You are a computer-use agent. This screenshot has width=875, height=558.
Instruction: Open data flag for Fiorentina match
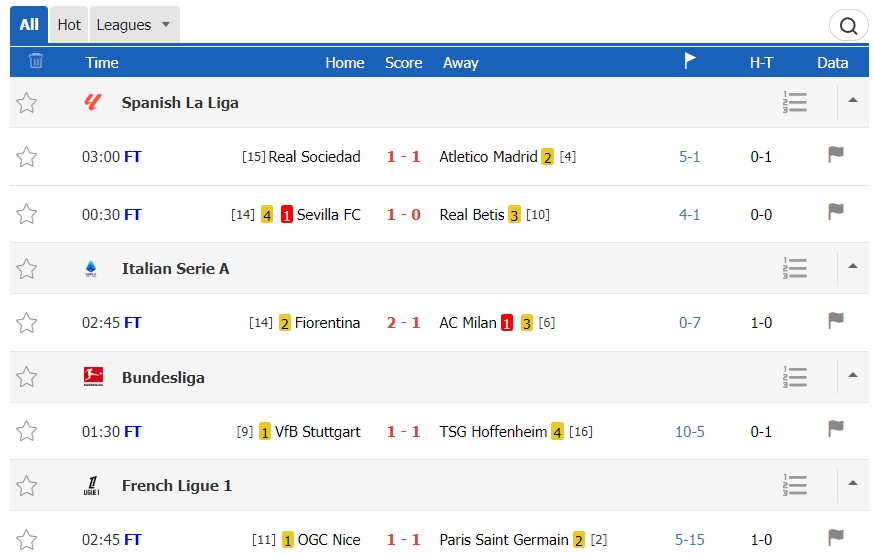coord(835,320)
